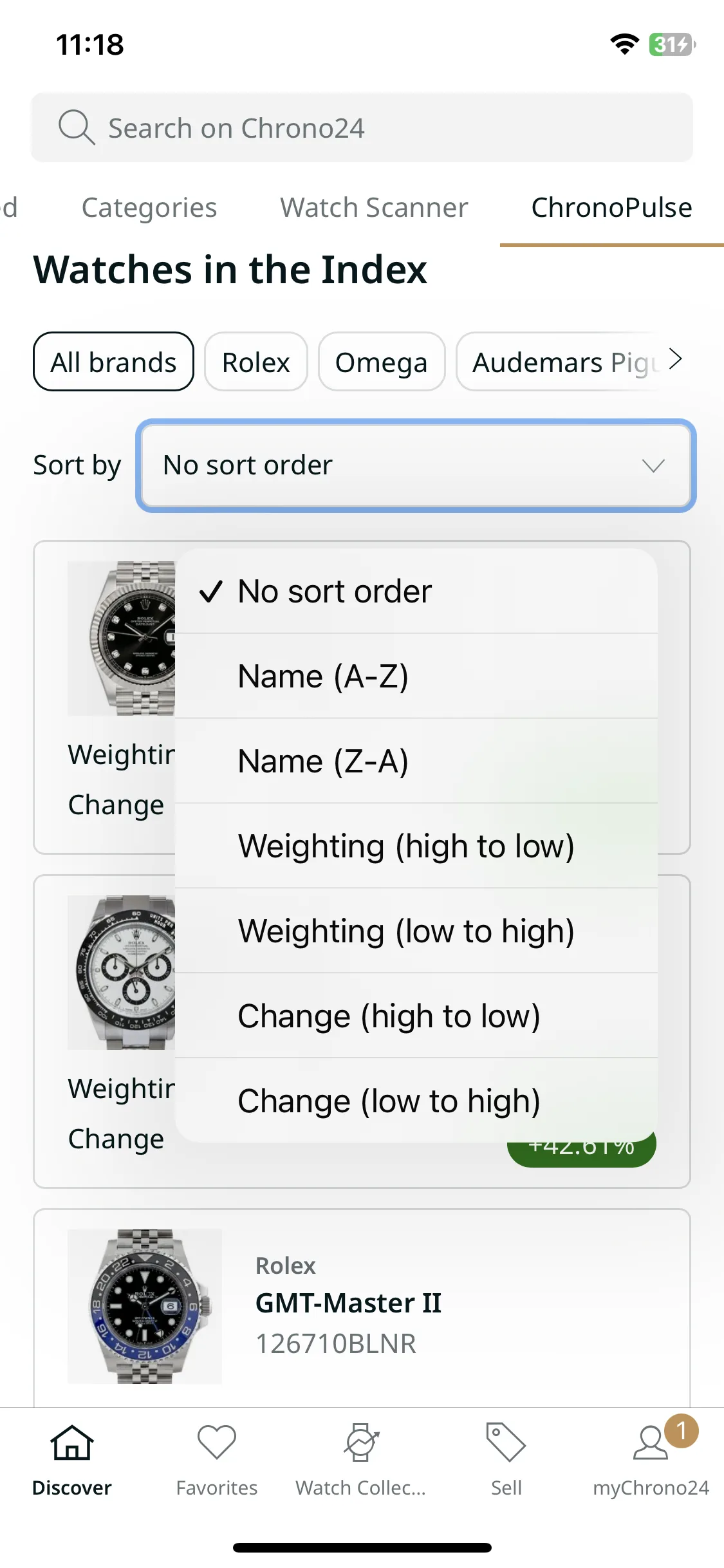Image resolution: width=724 pixels, height=1568 pixels.
Task: Open the Watch Collection icon
Action: 361,1442
